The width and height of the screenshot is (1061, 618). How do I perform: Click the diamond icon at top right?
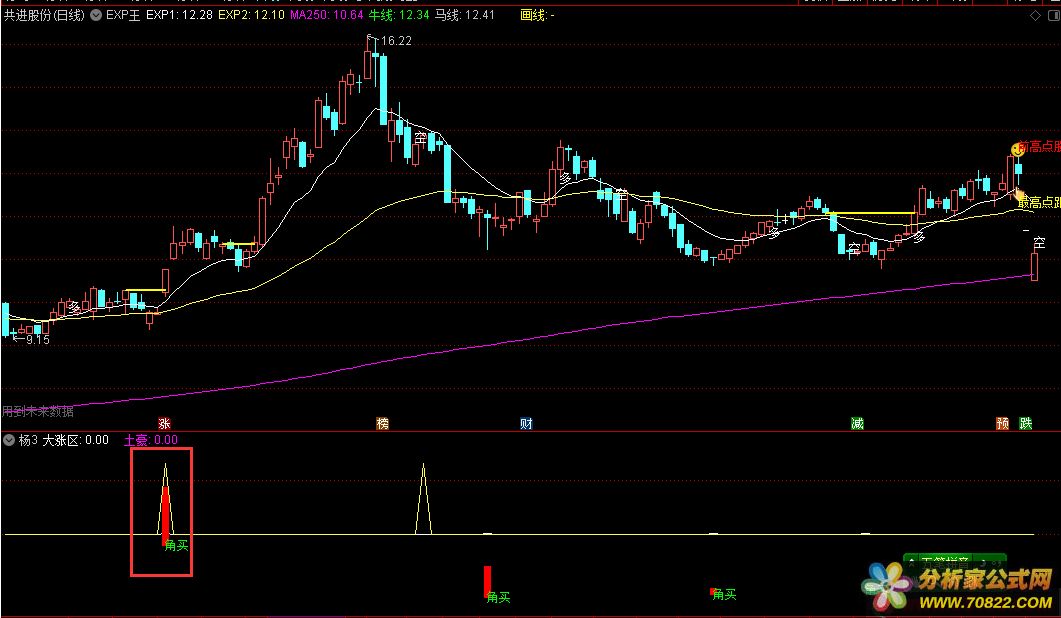1035,16
